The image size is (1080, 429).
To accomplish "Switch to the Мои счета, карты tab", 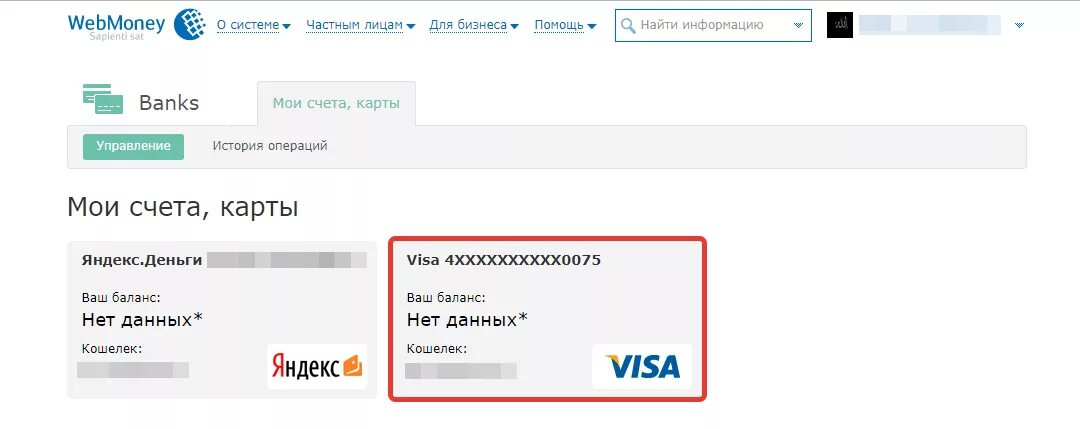I will (x=336, y=103).
